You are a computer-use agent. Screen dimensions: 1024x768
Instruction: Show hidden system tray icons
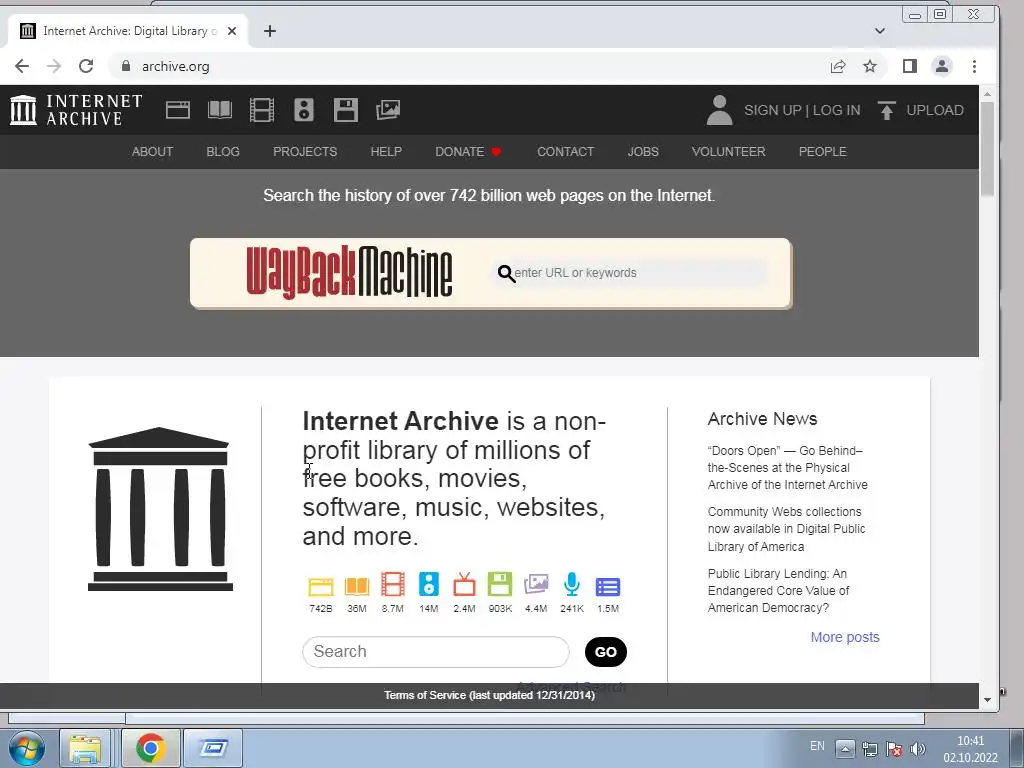pyautogui.click(x=845, y=748)
